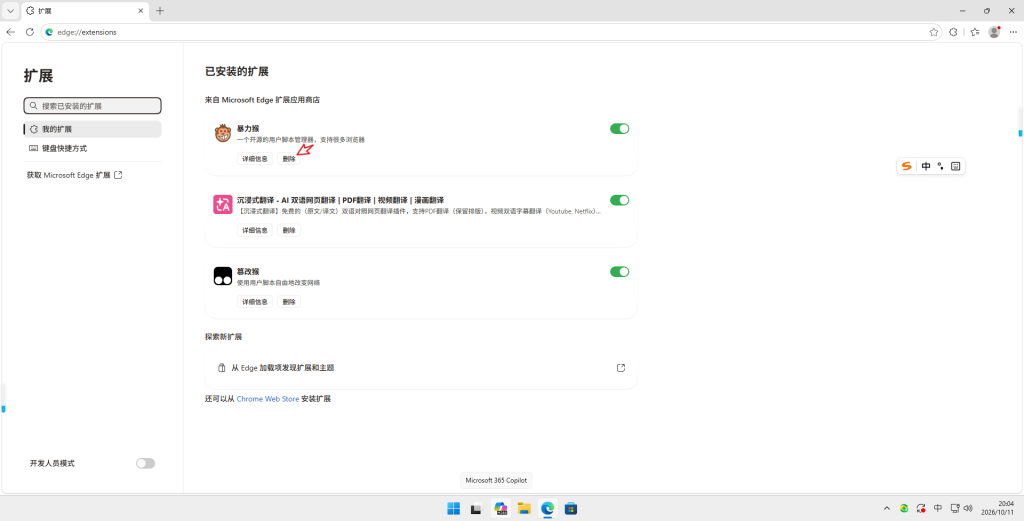The height and width of the screenshot is (521, 1024).
Task: Click the 沉浸式翻译 pink icon
Action: (223, 204)
